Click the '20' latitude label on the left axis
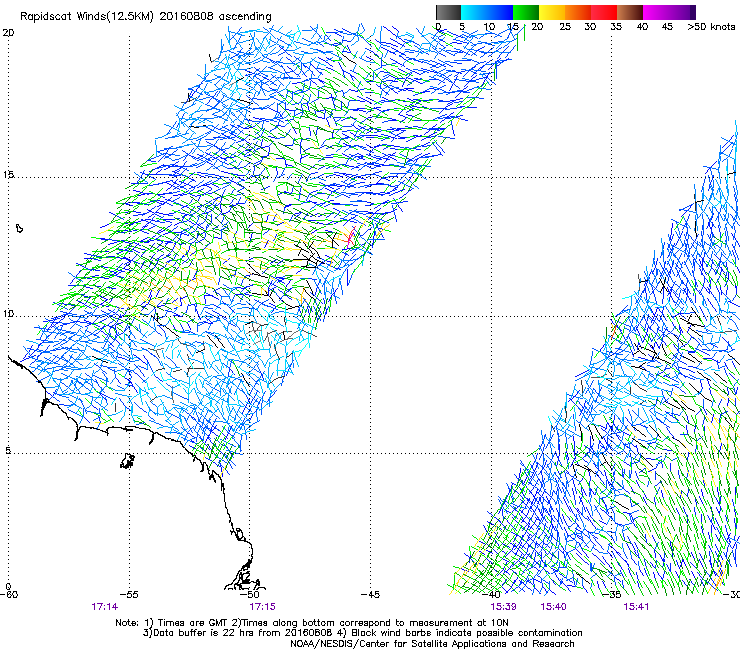The width and height of the screenshot is (740, 650). click(x=8, y=33)
